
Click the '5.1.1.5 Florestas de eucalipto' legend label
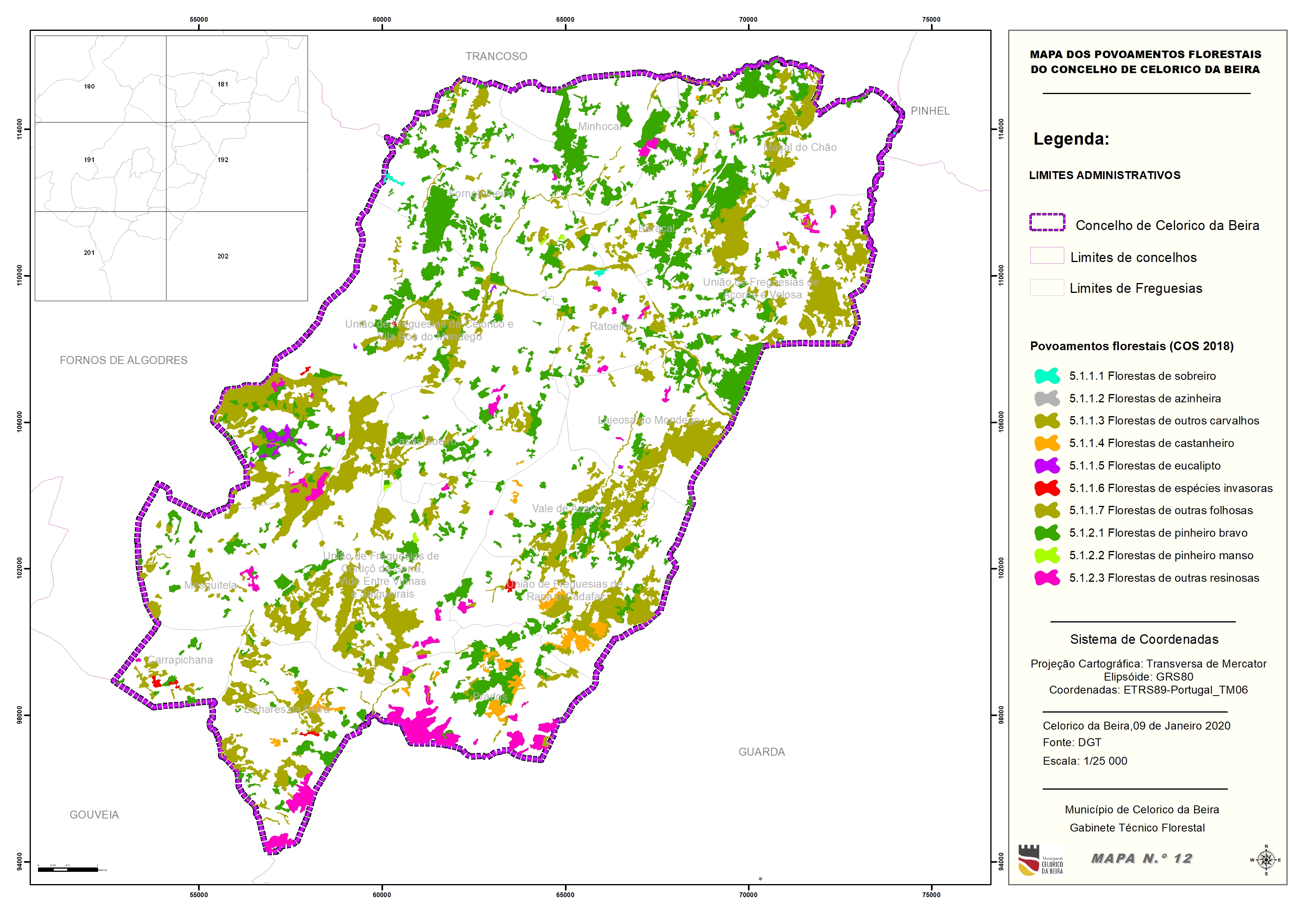[1145, 466]
